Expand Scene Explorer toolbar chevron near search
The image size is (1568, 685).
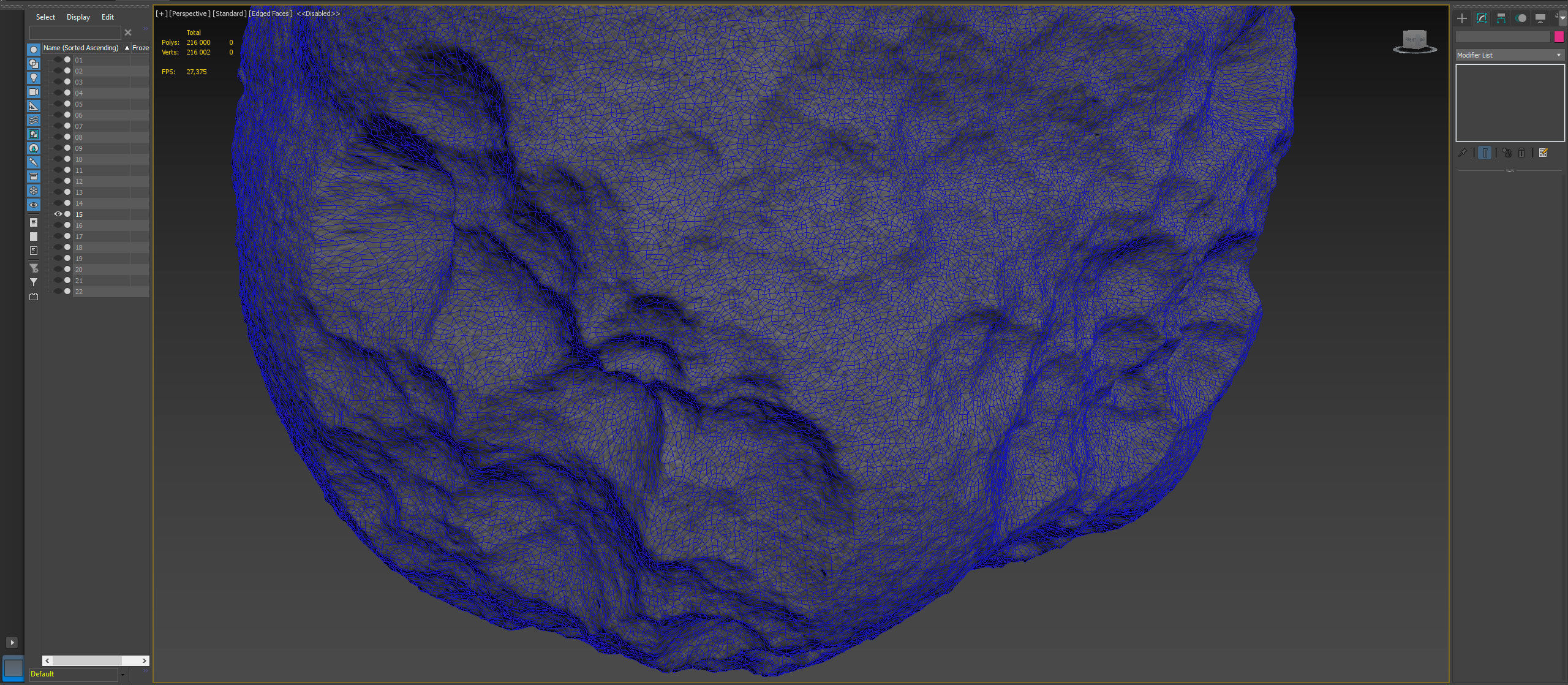(x=145, y=29)
